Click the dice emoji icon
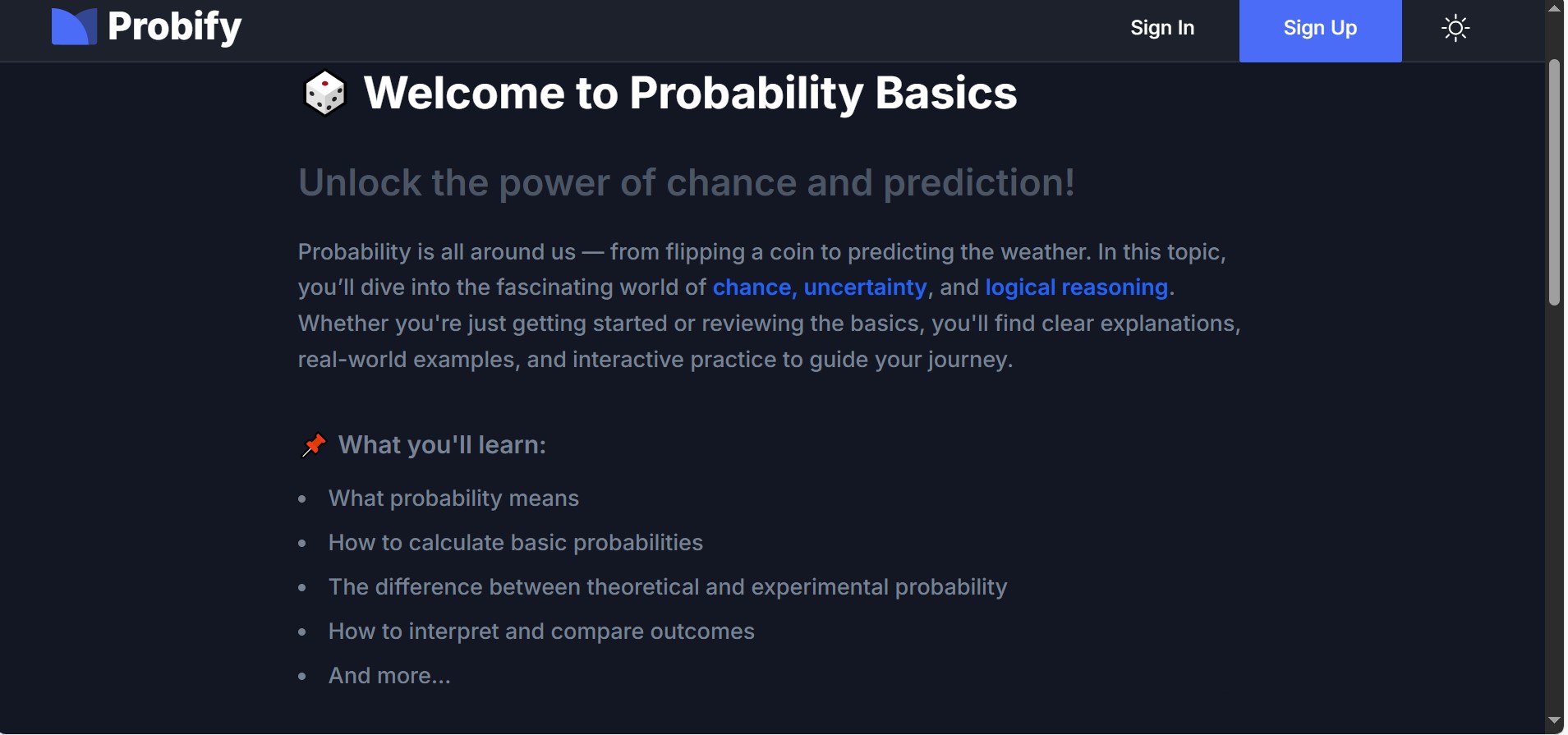The image size is (1568, 735). click(x=325, y=94)
